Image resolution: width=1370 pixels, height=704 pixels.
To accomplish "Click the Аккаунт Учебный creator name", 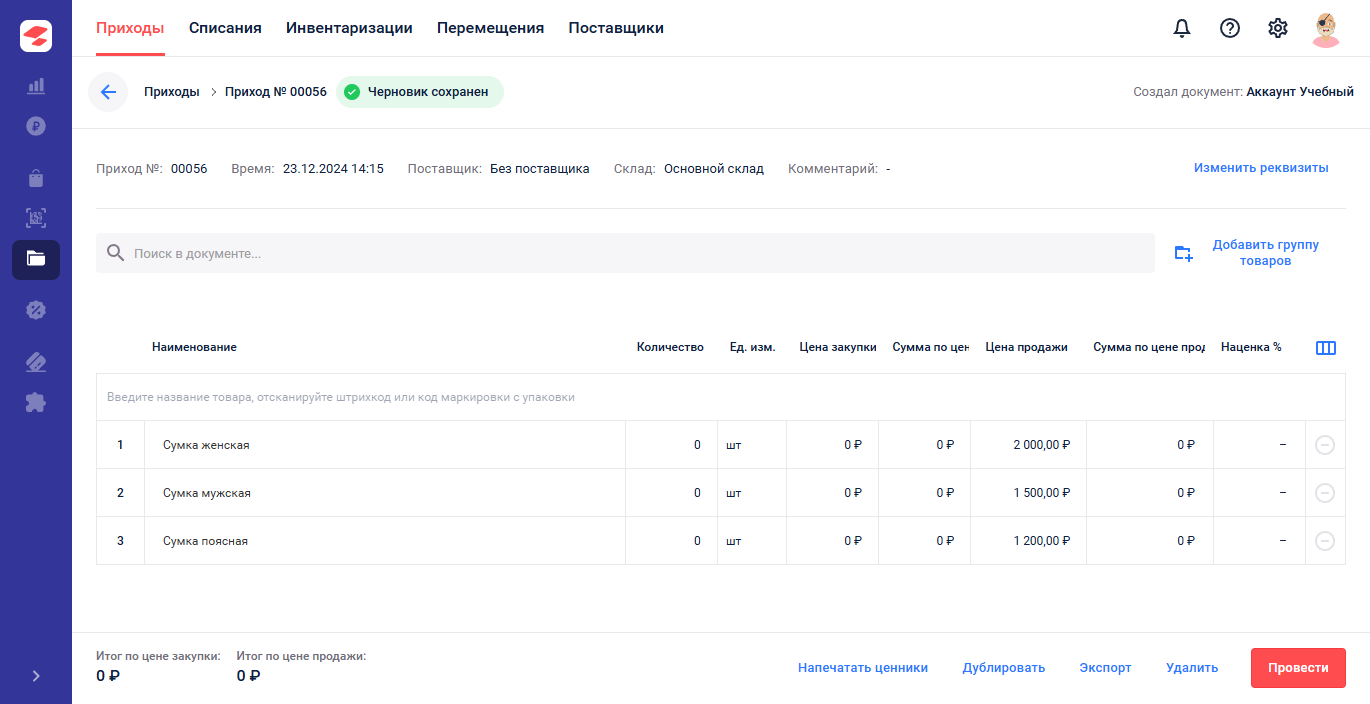I will click(1300, 92).
